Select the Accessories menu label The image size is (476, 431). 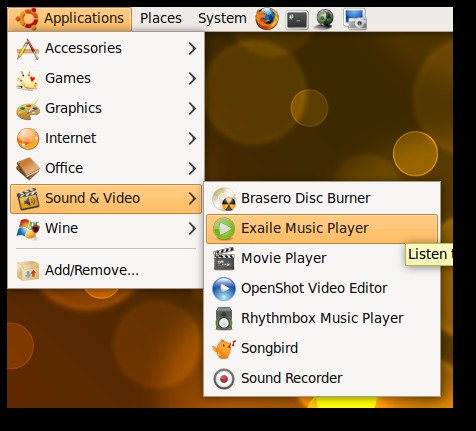pyautogui.click(x=83, y=48)
